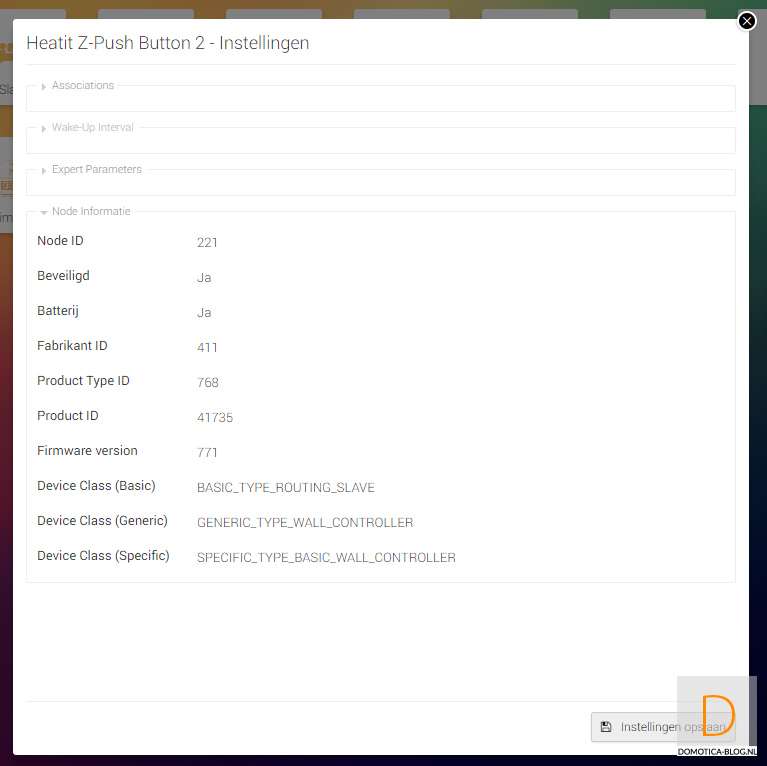Select the Batterij value Ja
Screen dimensions: 767x766
(204, 313)
